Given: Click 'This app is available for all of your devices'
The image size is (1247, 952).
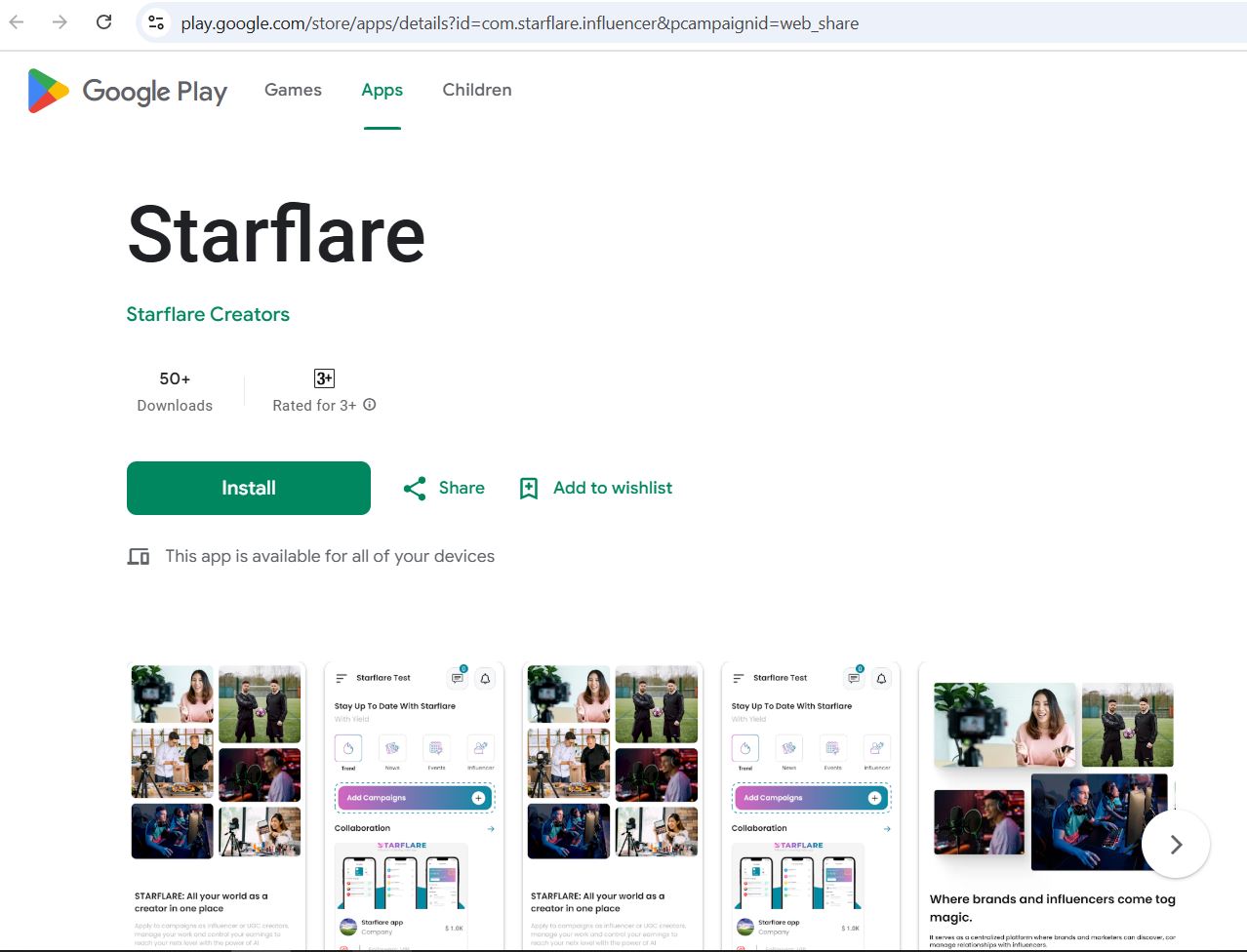Looking at the screenshot, I should coord(330,556).
